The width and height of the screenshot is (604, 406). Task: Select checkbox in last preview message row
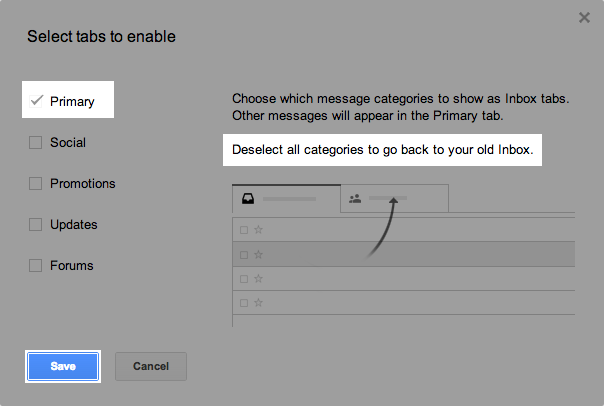coord(243,302)
